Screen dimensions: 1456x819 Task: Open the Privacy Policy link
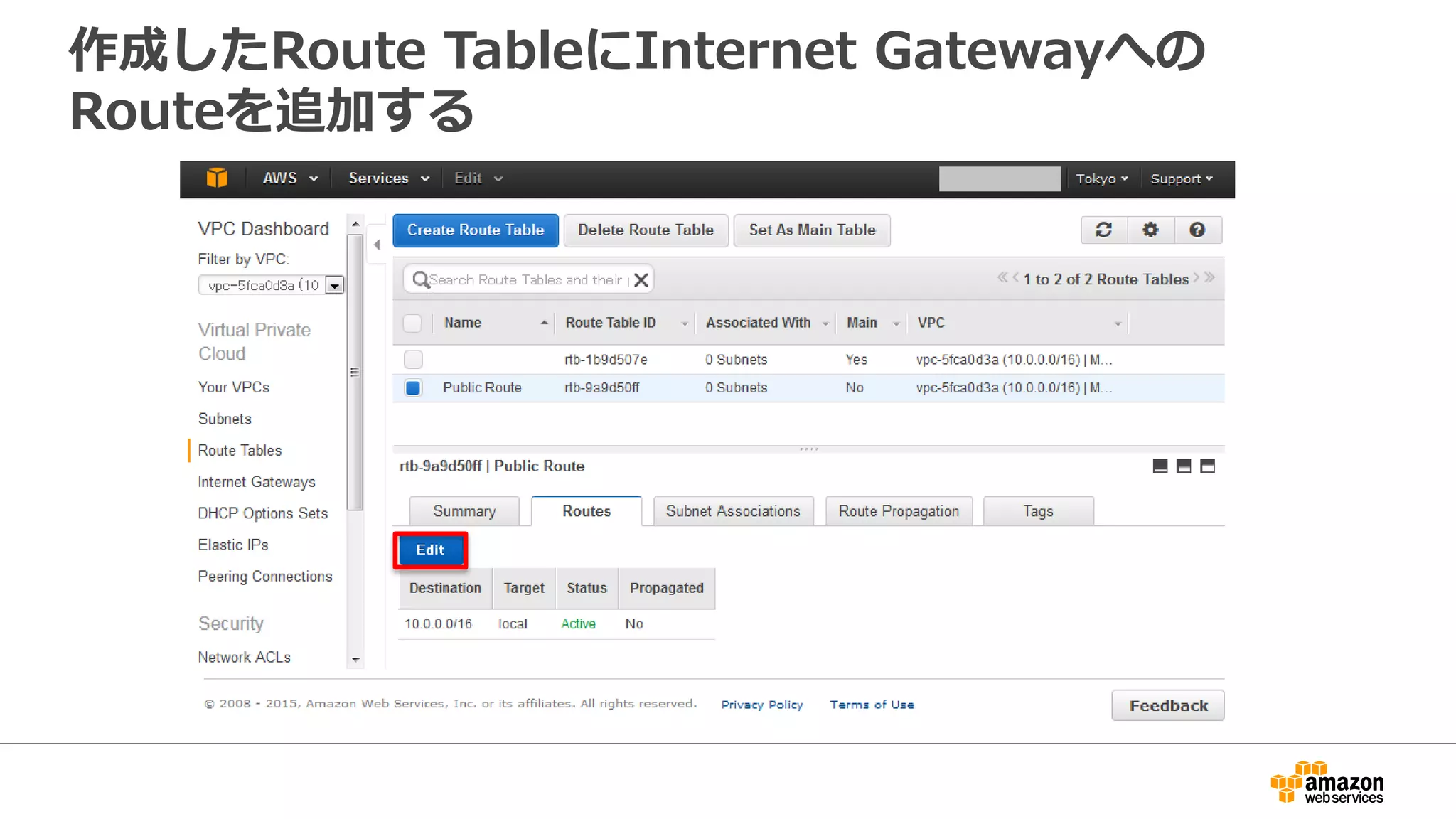click(x=762, y=705)
